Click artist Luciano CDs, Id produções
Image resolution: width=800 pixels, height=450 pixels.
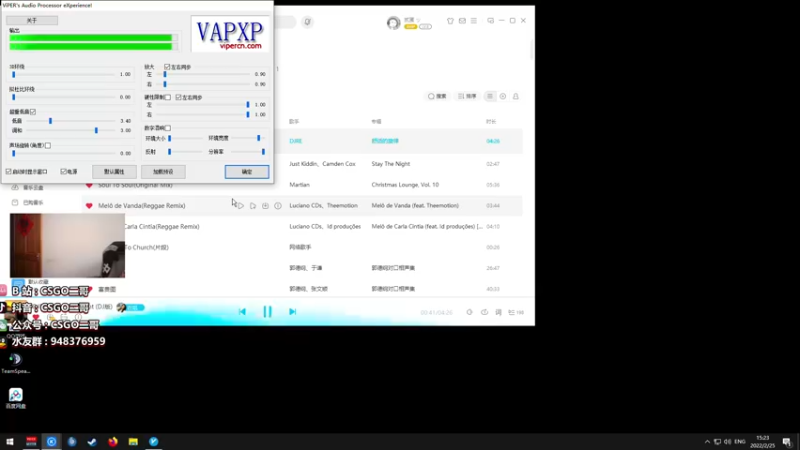point(325,227)
